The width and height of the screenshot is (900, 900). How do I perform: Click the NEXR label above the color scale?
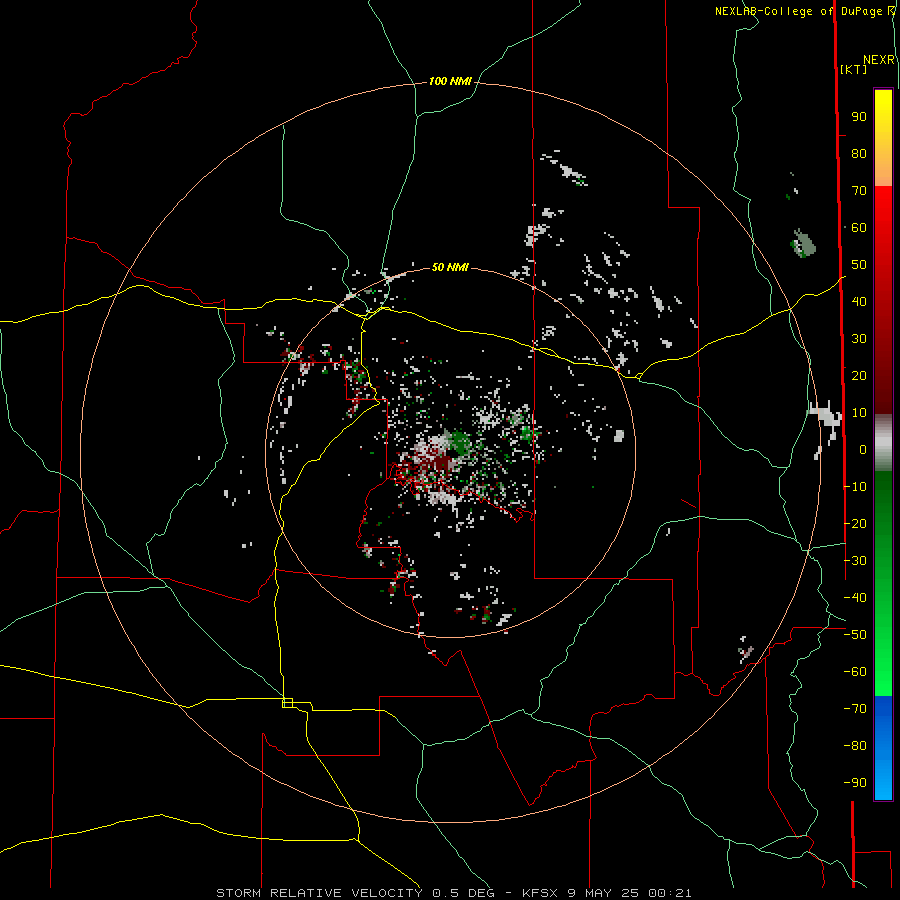[x=879, y=60]
